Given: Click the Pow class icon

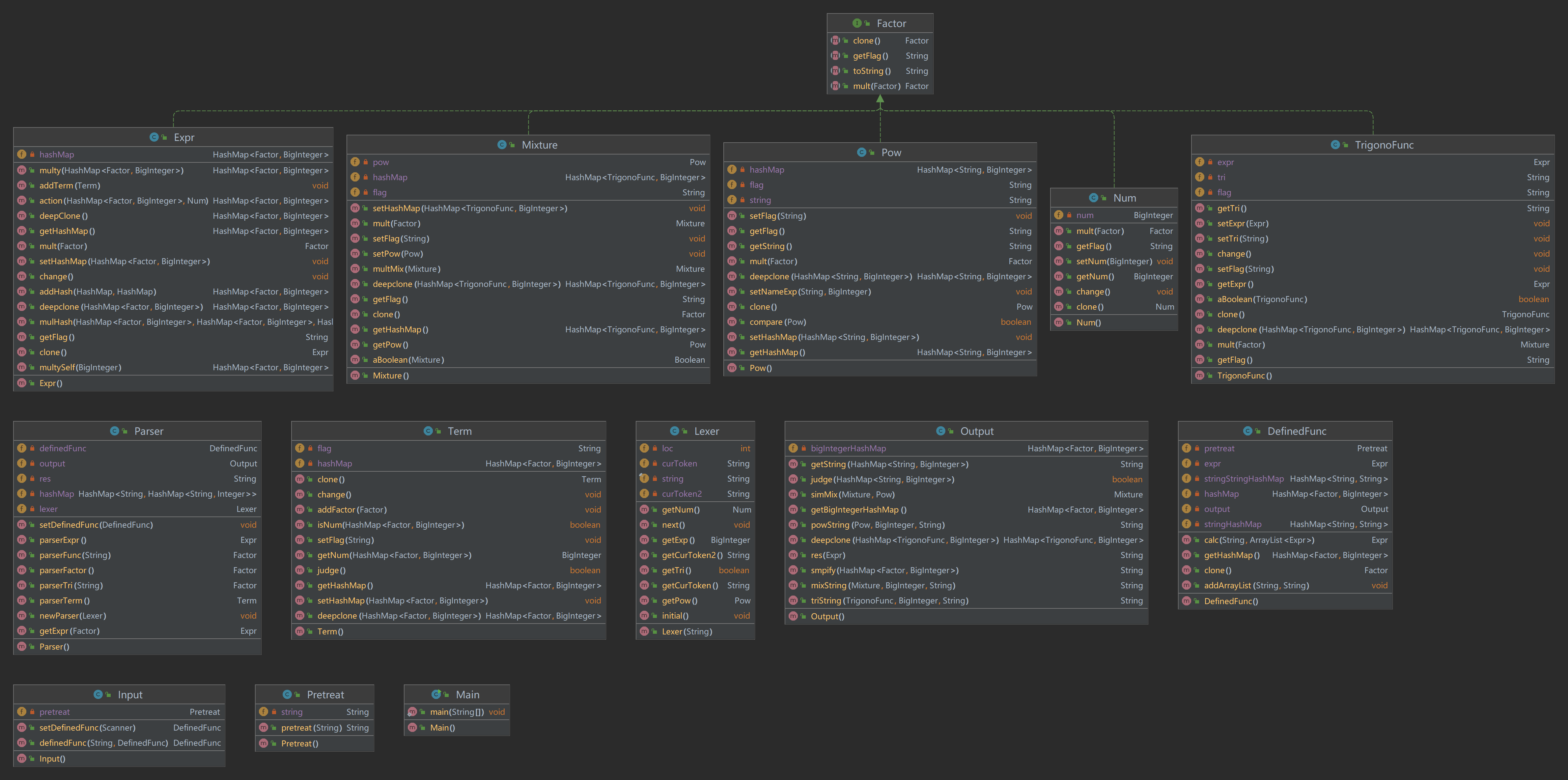Looking at the screenshot, I should pos(862,152).
